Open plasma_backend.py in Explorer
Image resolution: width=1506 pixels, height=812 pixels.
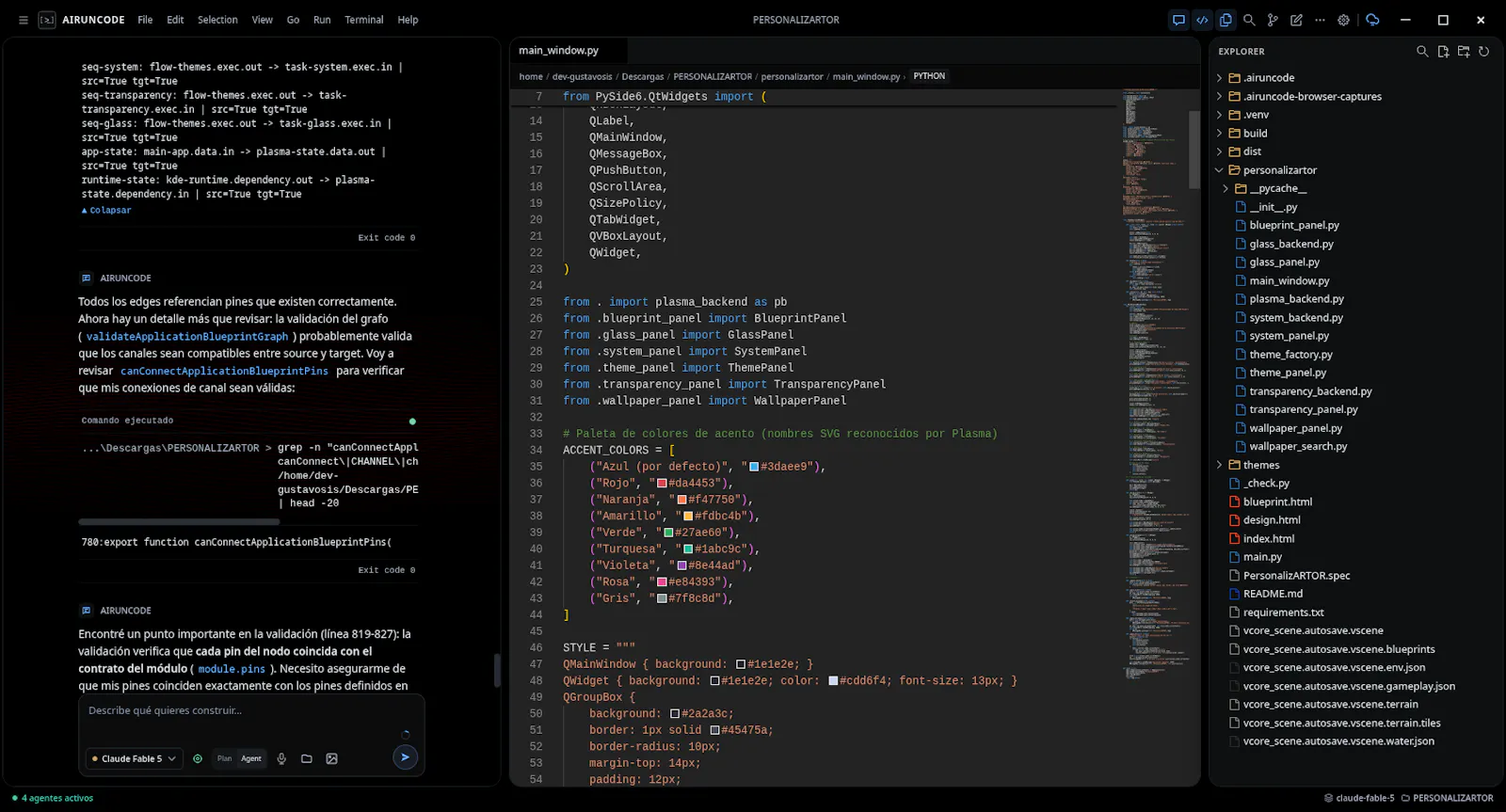click(x=1295, y=299)
